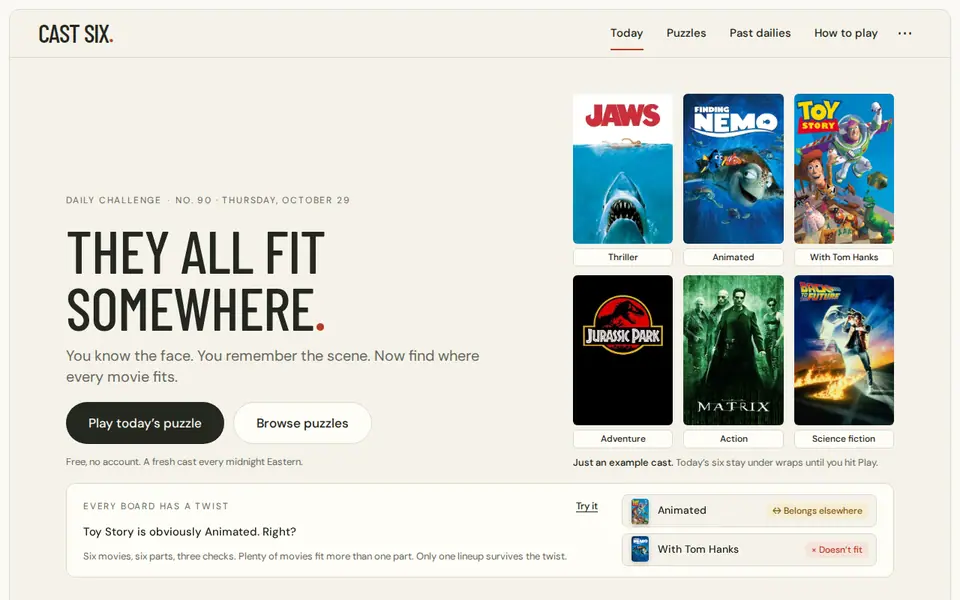Go to Past dailies

point(760,33)
